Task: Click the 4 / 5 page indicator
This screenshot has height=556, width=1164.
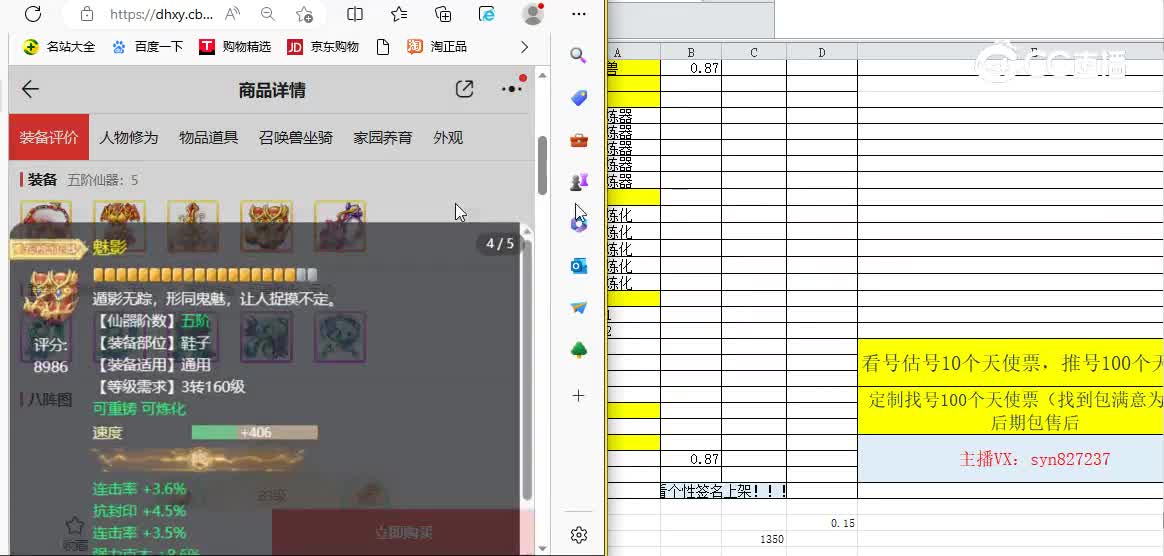Action: 500,243
